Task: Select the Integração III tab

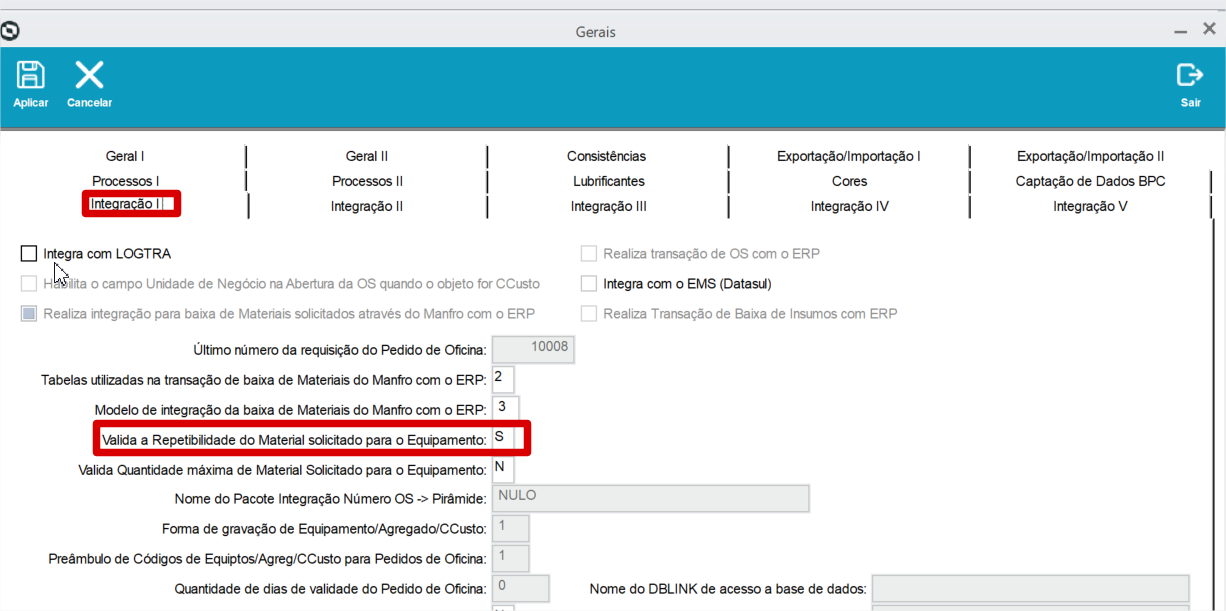Action: click(609, 206)
